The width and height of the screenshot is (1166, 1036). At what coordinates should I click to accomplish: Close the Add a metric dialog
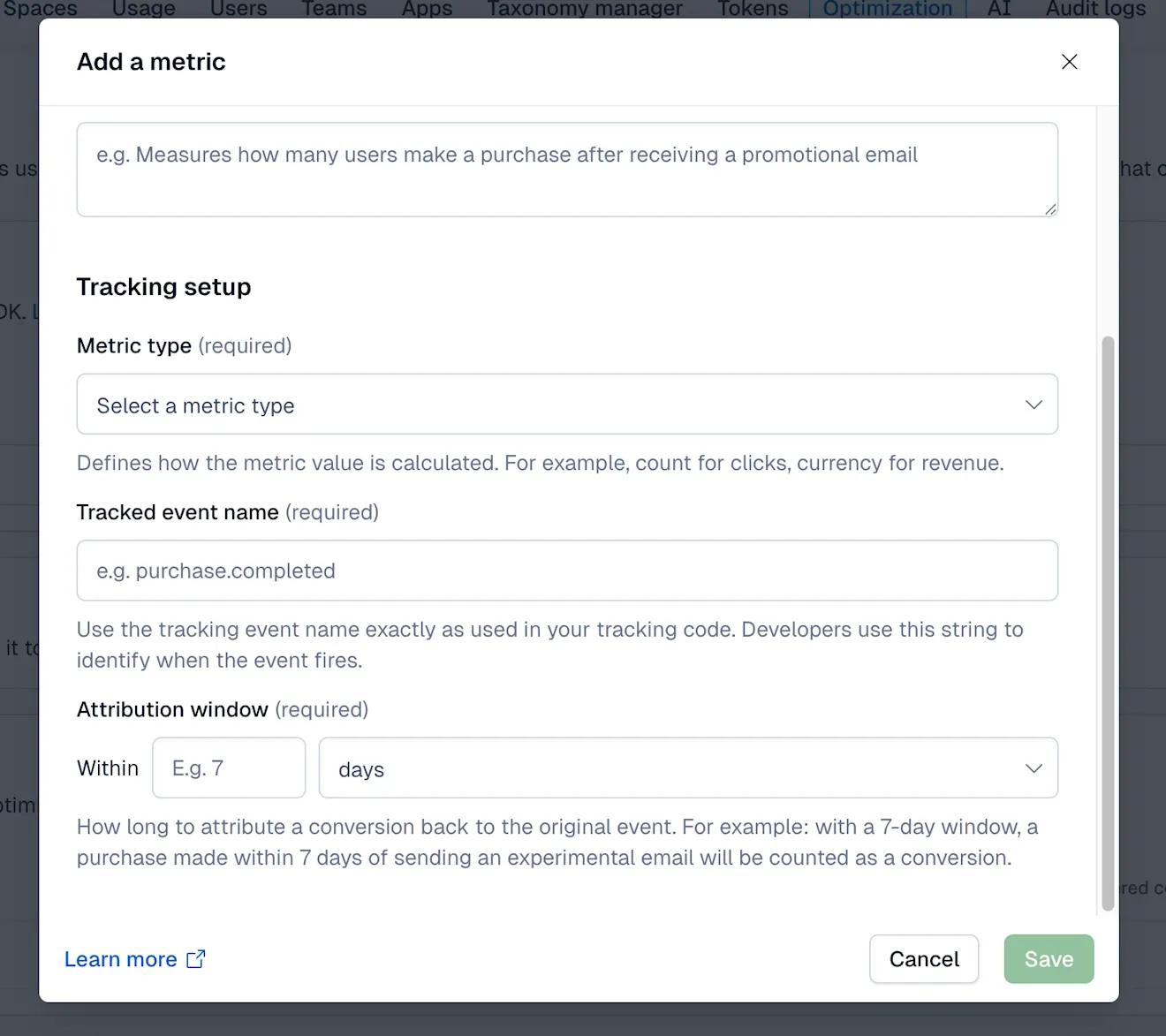pos(1069,62)
